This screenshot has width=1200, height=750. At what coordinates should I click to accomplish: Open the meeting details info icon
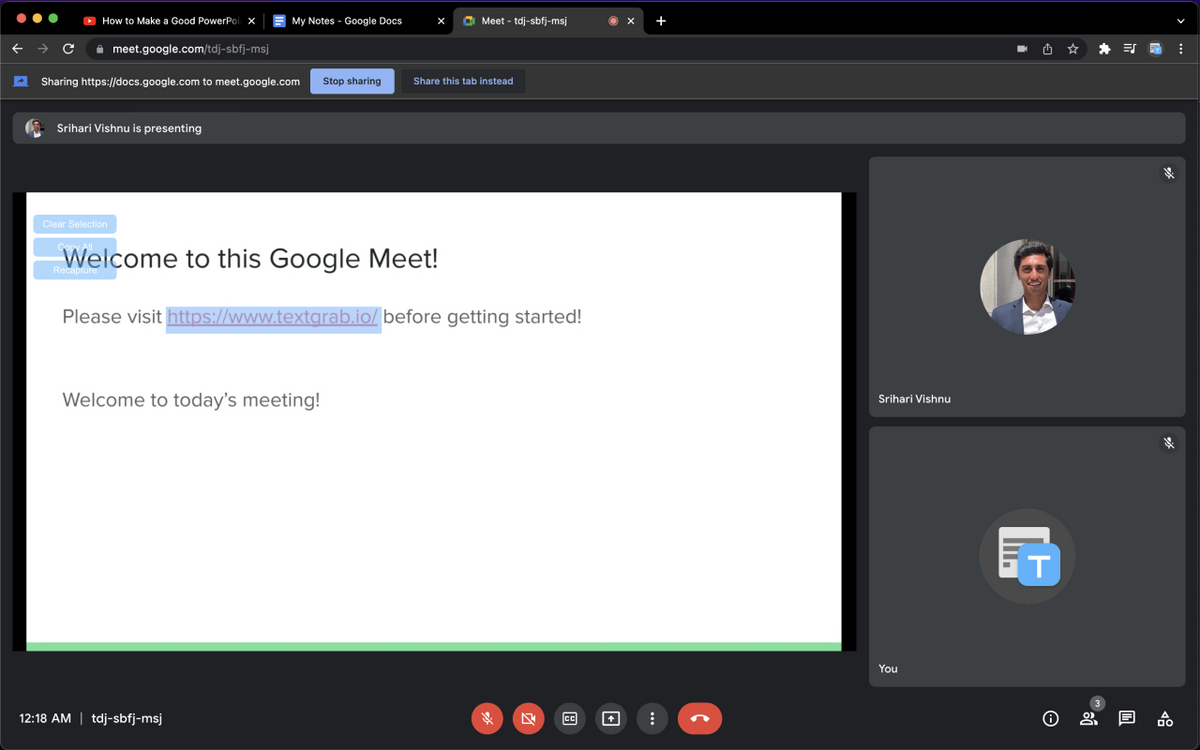1050,718
